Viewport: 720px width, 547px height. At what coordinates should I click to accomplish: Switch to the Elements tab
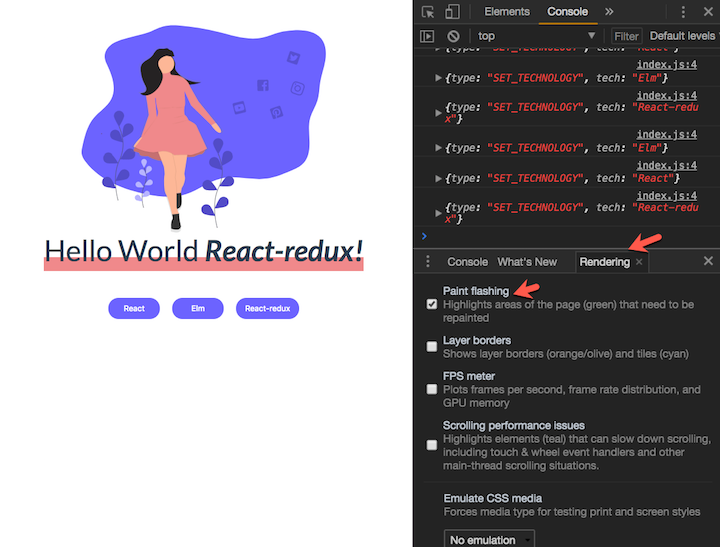click(507, 12)
